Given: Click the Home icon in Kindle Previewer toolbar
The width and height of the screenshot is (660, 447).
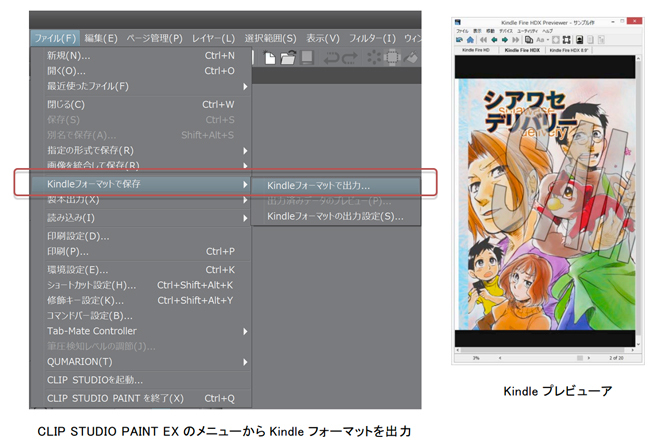Looking at the screenshot, I should click(470, 40).
